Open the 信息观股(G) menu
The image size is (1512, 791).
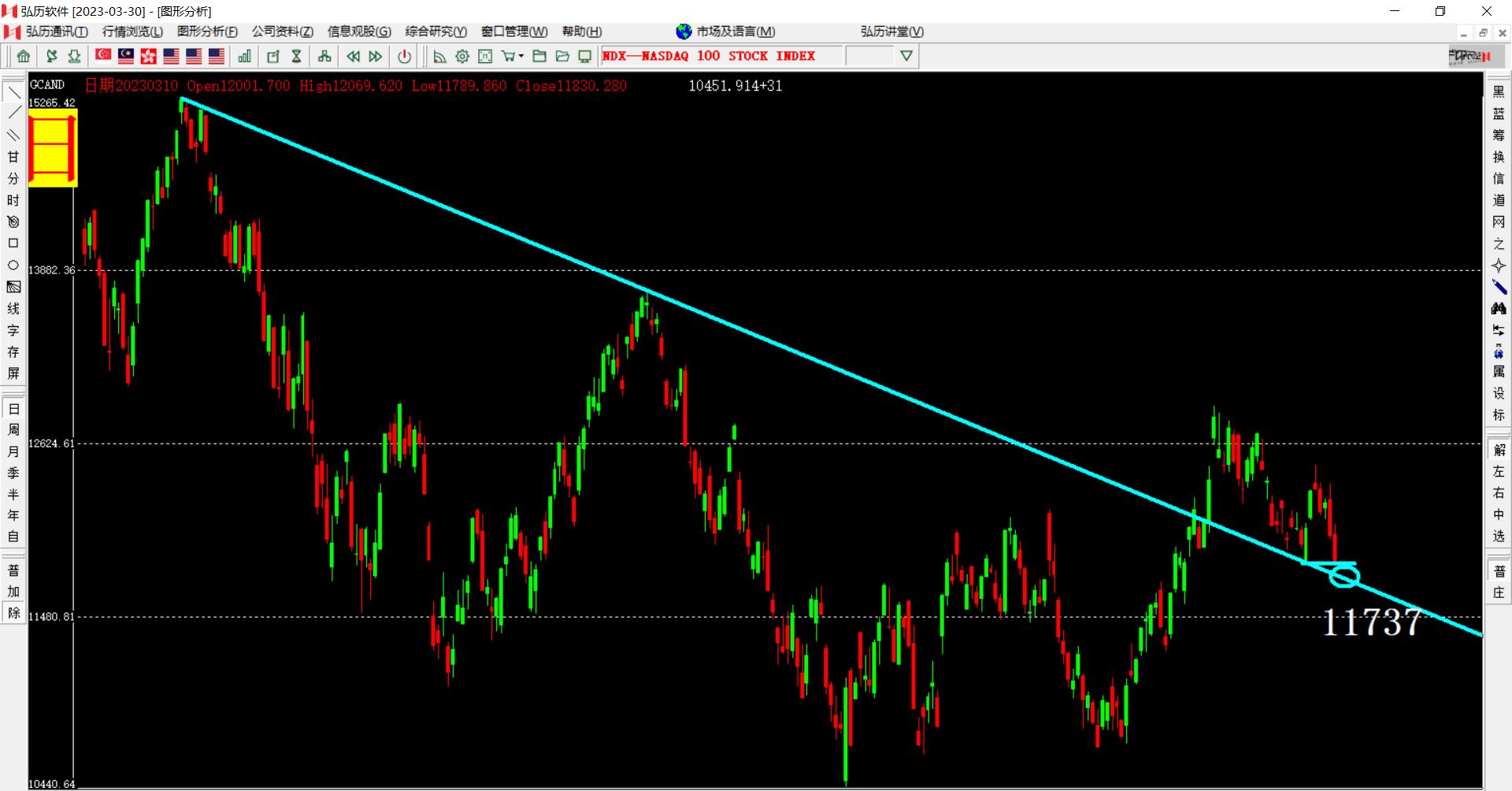point(359,32)
